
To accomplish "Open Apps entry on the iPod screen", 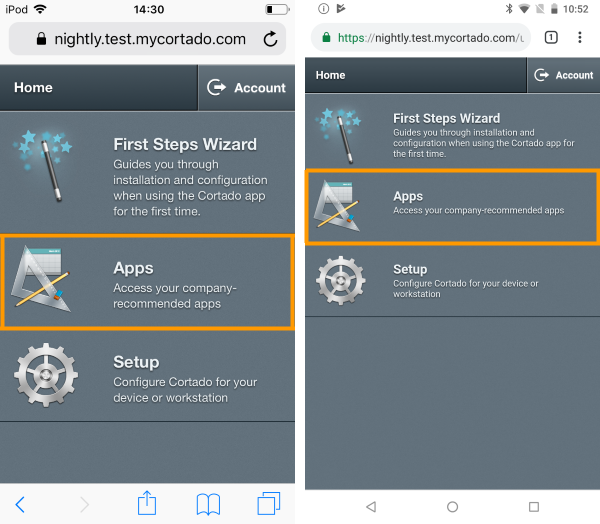I will pos(147,282).
